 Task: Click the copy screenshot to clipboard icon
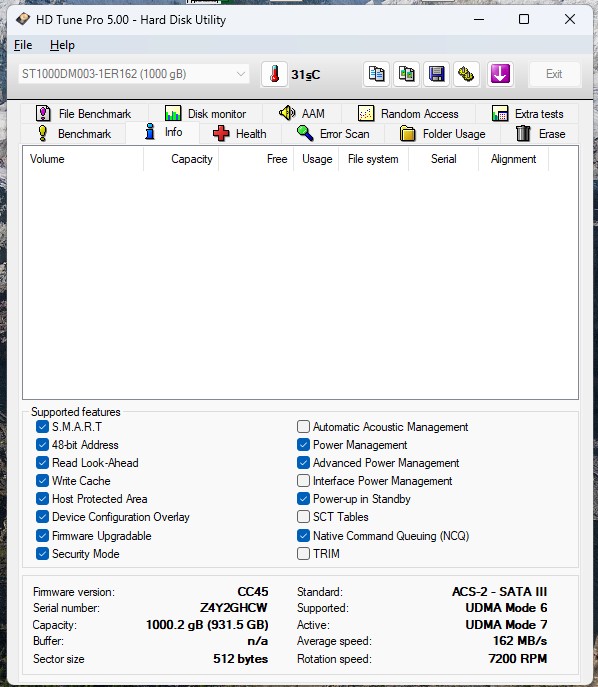click(406, 74)
